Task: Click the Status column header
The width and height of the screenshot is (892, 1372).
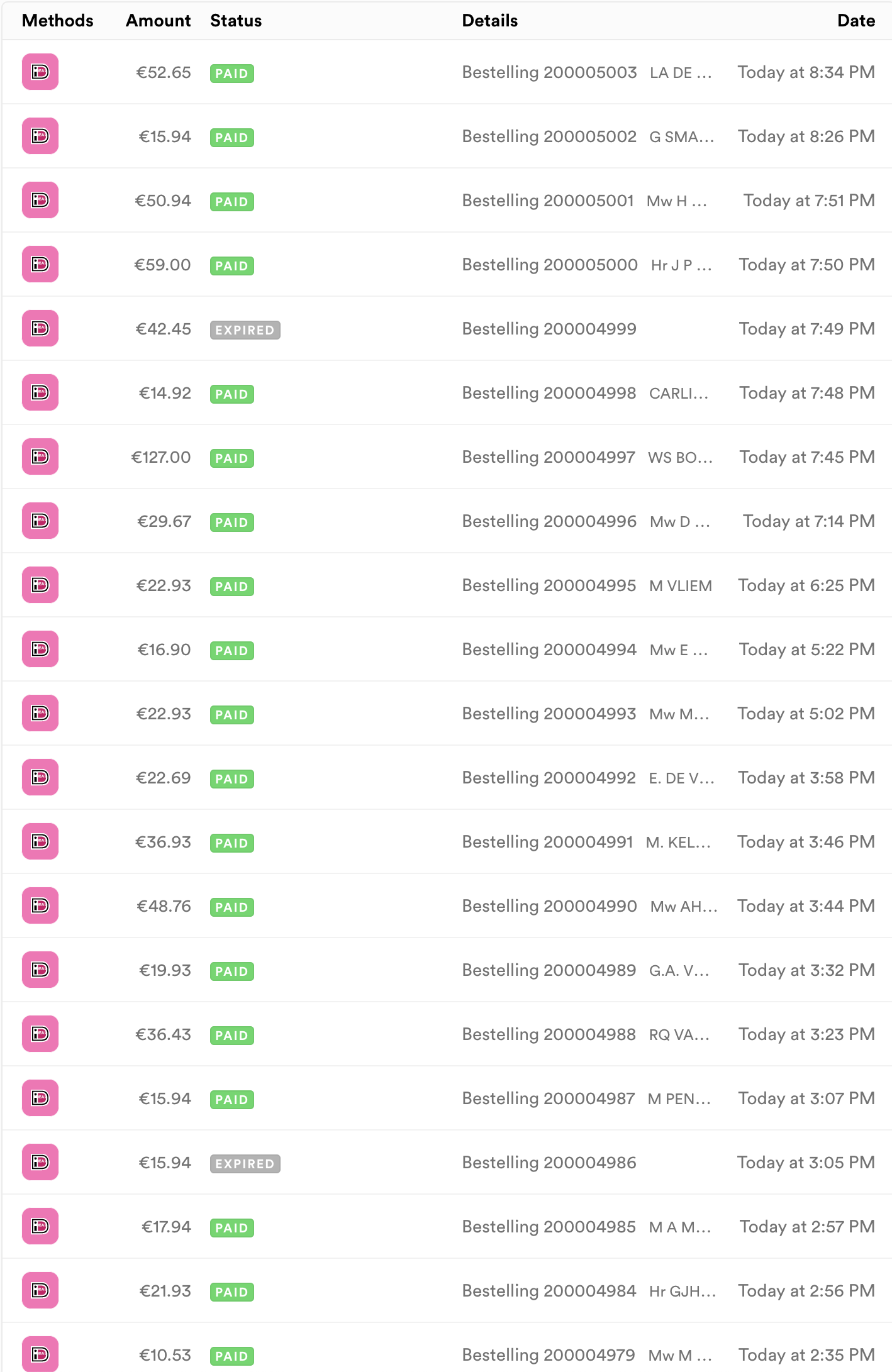Action: (236, 21)
